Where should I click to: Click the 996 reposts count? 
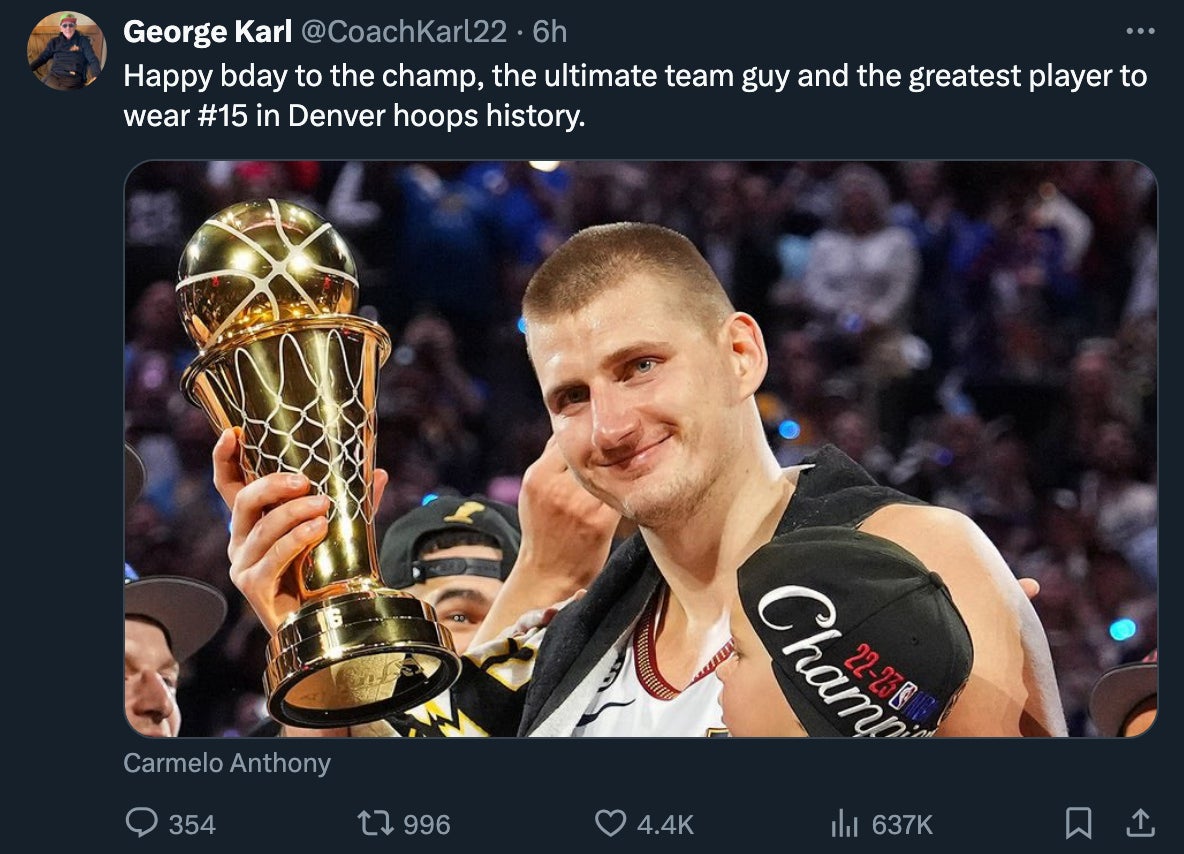click(x=427, y=825)
